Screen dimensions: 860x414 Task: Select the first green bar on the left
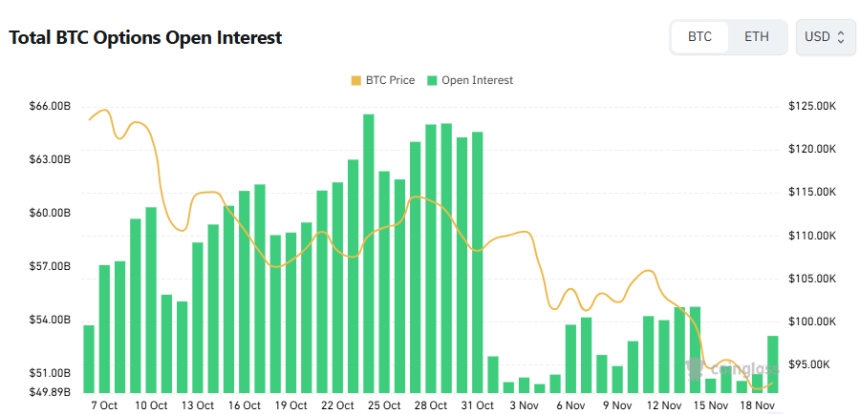click(89, 358)
